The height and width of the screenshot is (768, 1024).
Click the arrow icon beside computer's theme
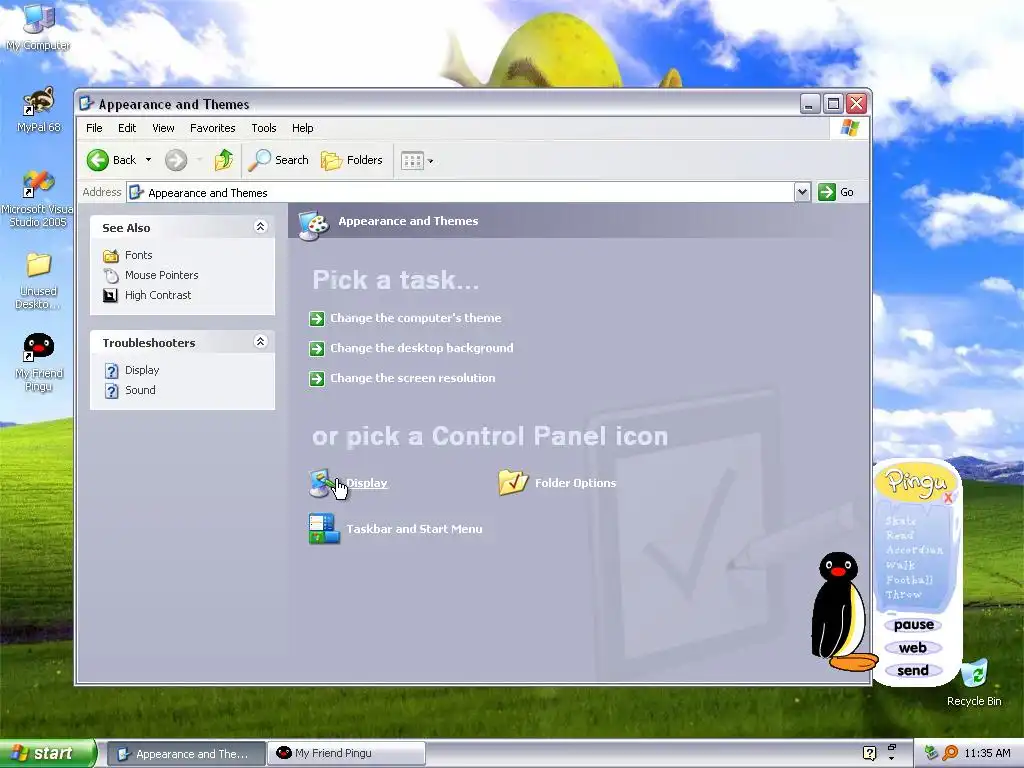point(317,319)
